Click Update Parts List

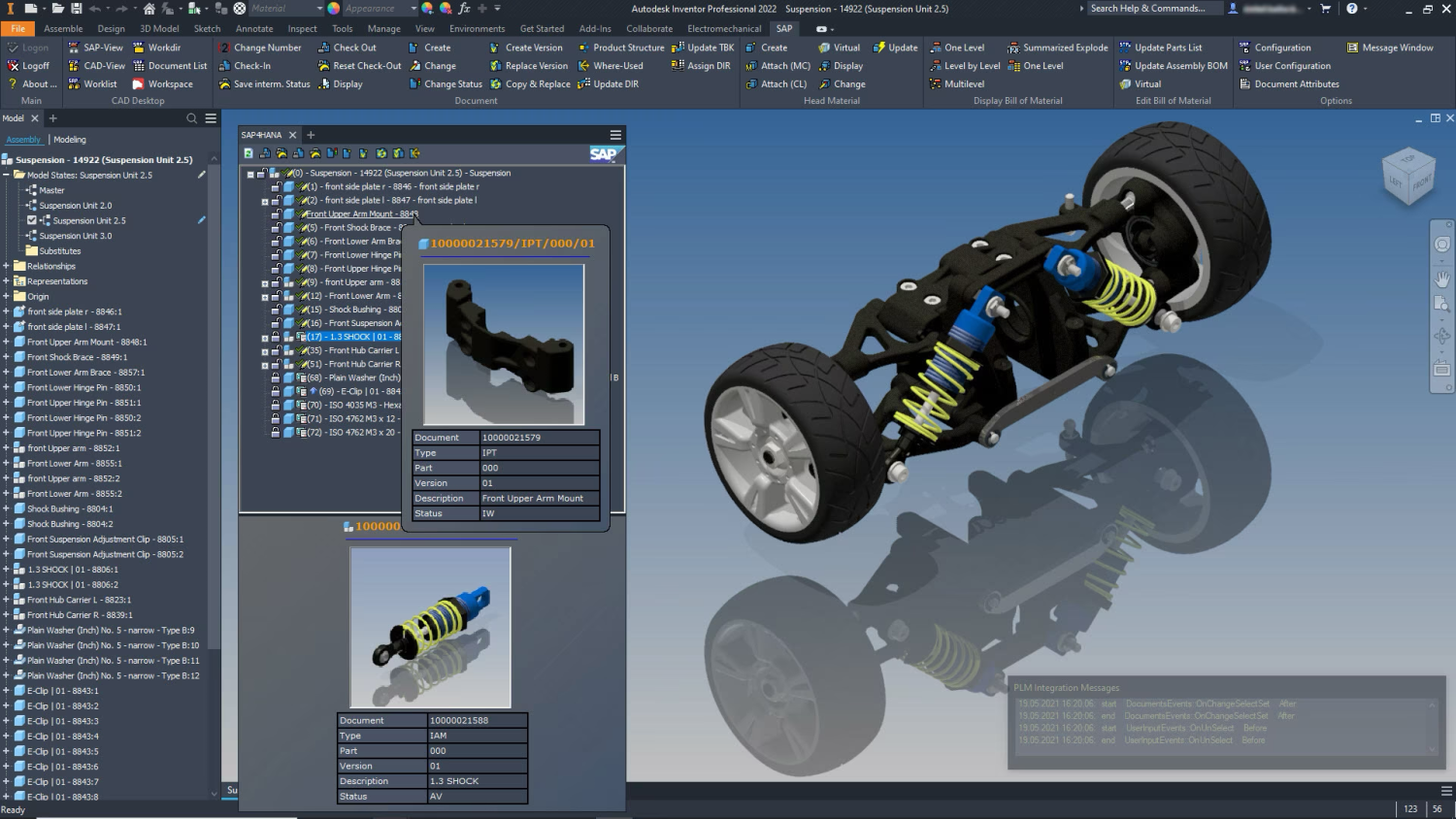[1160, 48]
